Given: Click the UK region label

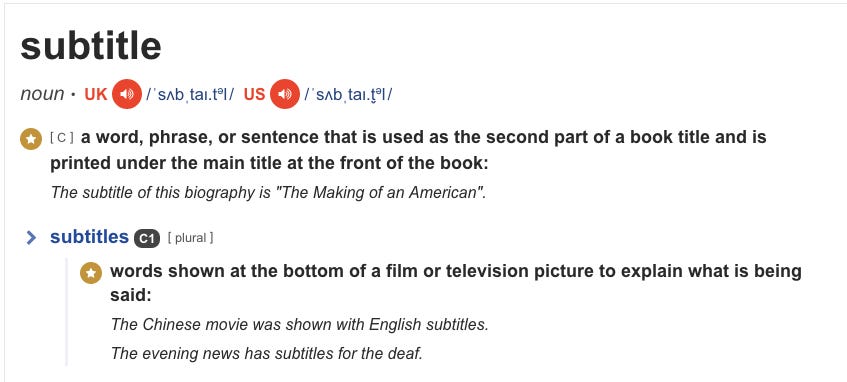Looking at the screenshot, I should pos(96,94).
